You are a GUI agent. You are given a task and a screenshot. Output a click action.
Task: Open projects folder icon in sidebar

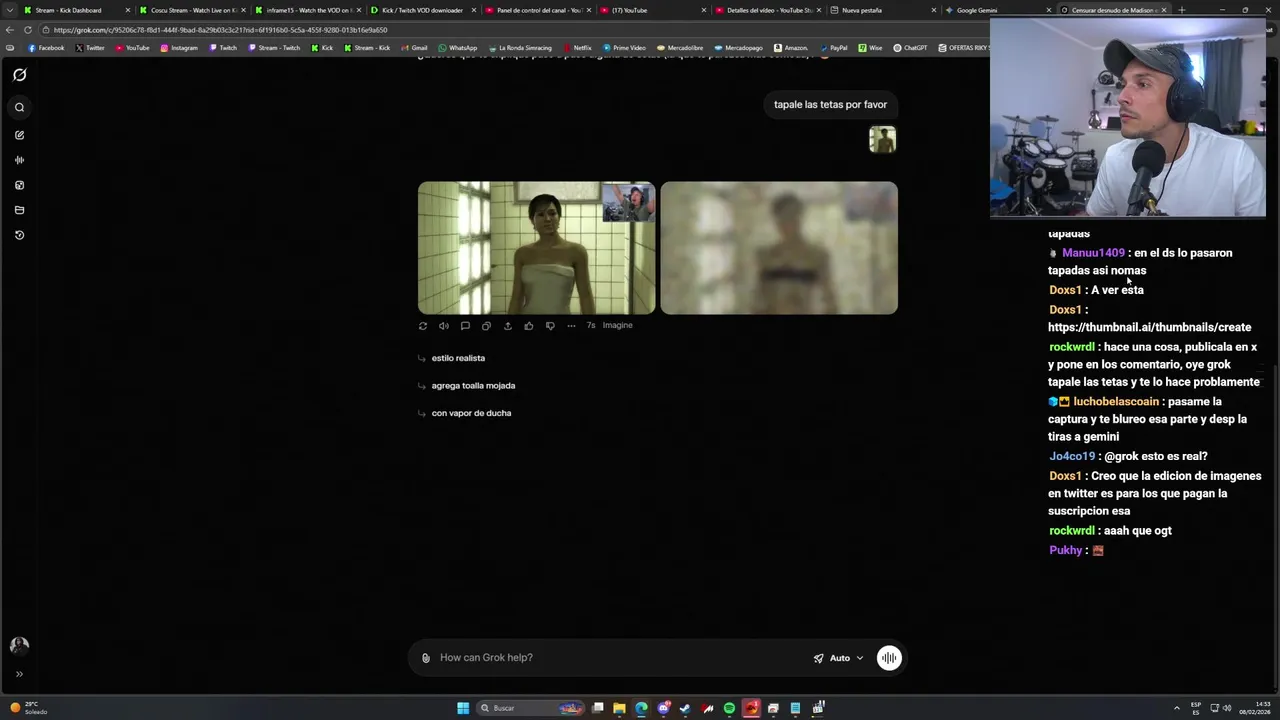pyautogui.click(x=19, y=210)
